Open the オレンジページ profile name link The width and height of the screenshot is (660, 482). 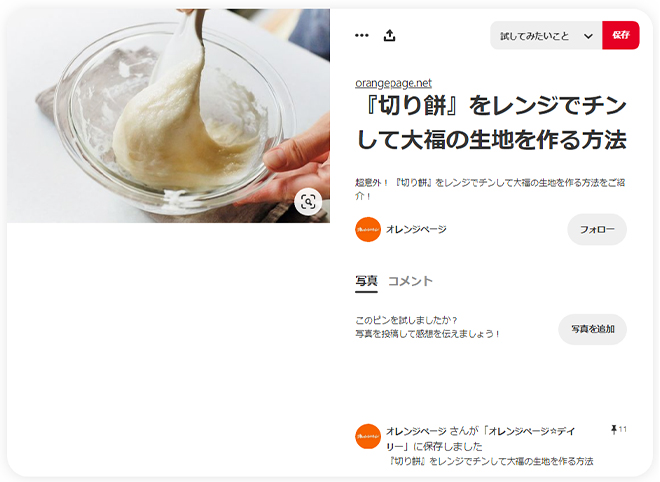point(416,229)
